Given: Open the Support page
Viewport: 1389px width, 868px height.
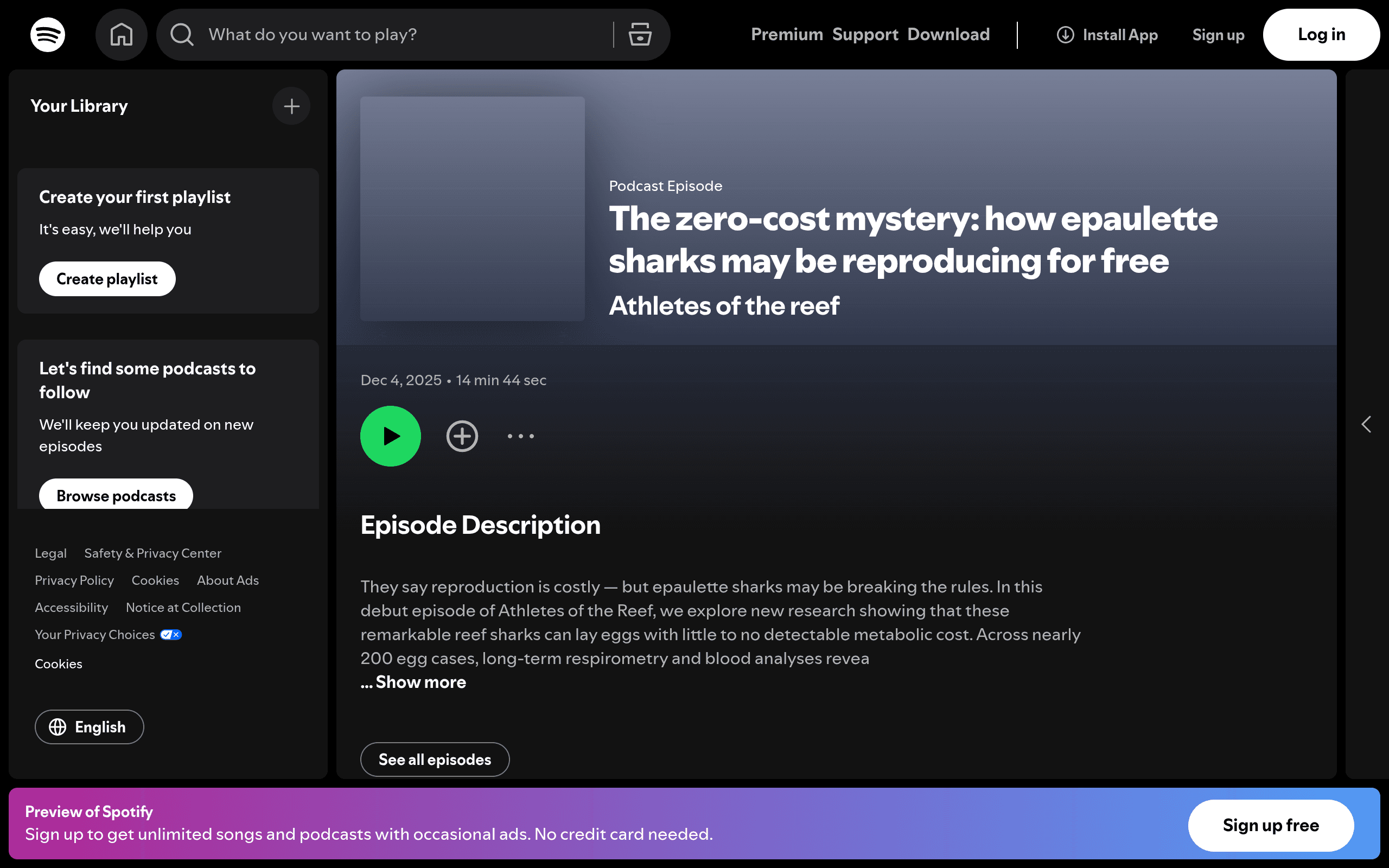Looking at the screenshot, I should point(865,34).
